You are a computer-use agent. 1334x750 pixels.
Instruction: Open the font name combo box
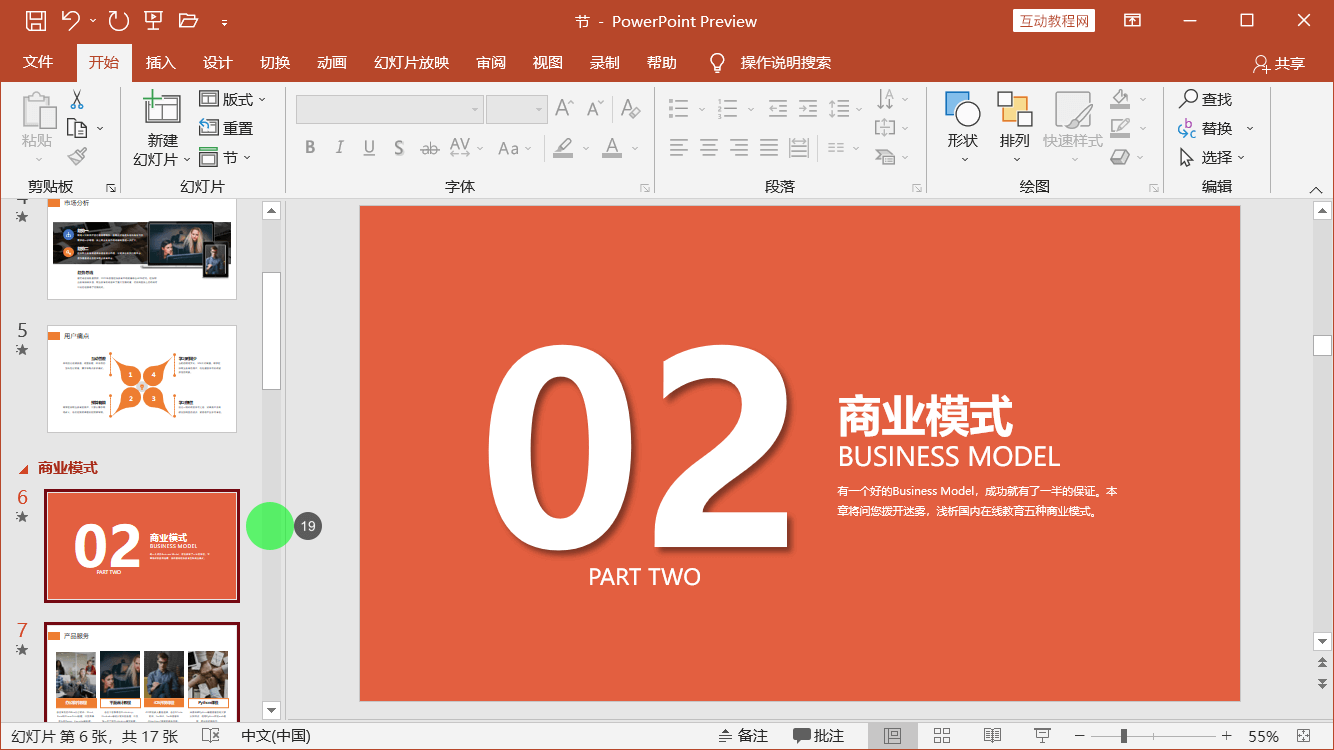click(x=390, y=109)
